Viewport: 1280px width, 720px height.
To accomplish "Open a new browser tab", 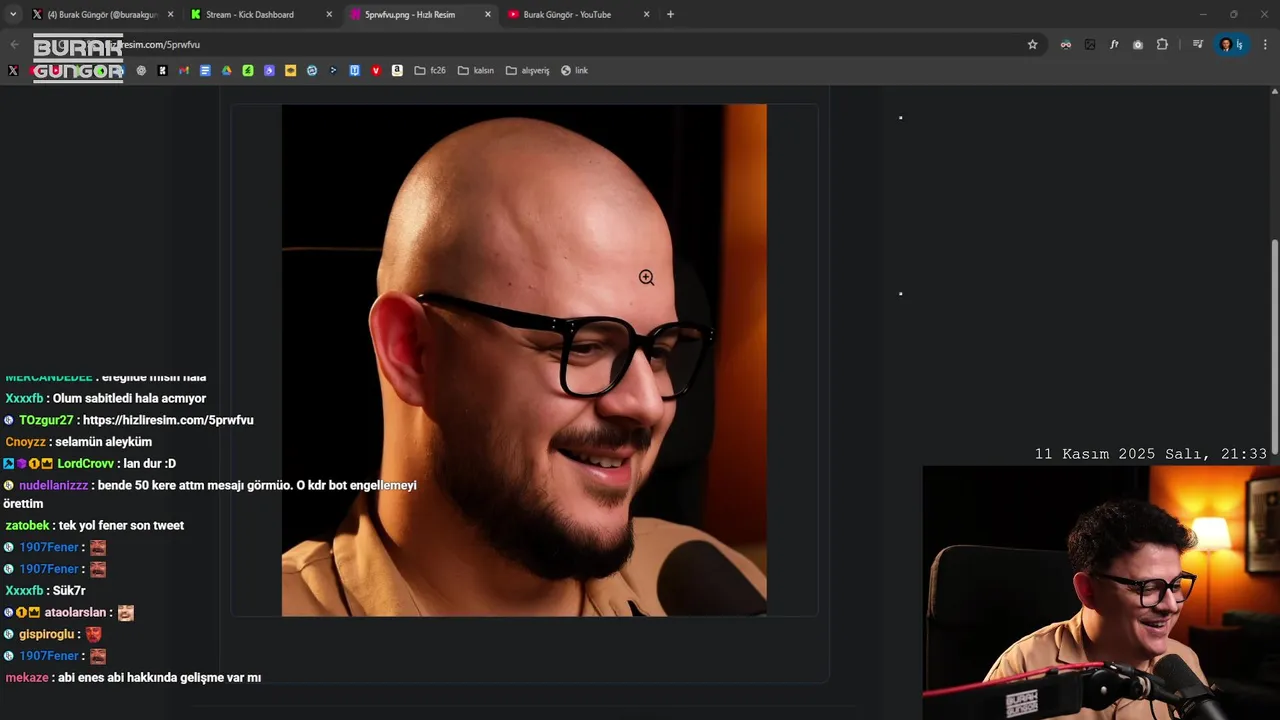I will coord(670,14).
